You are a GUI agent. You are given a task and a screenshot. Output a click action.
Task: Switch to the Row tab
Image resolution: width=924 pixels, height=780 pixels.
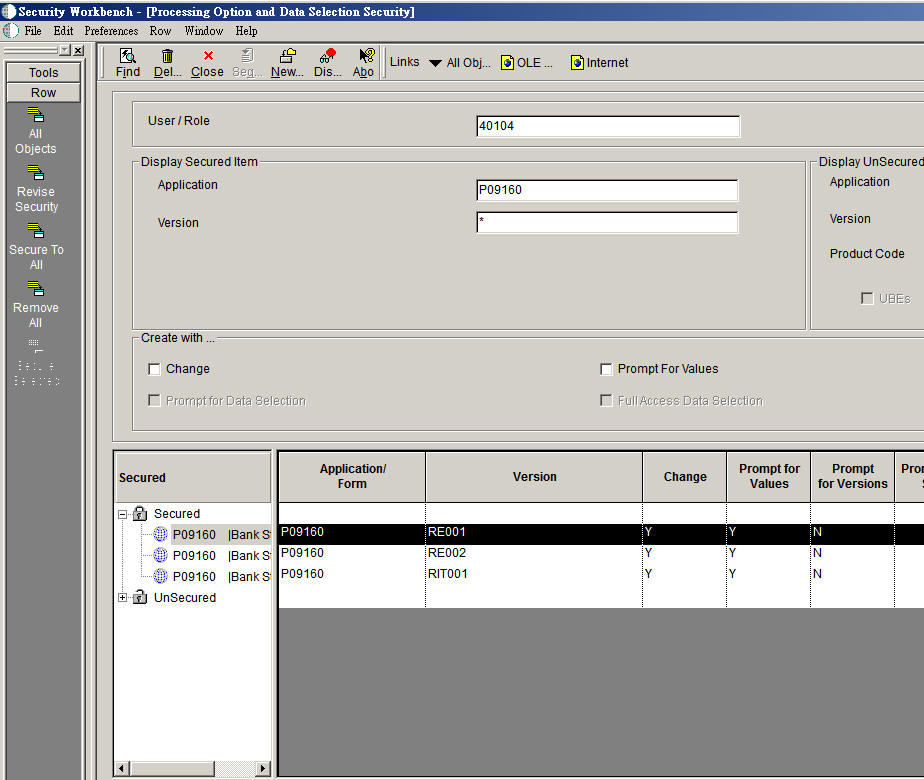point(43,92)
